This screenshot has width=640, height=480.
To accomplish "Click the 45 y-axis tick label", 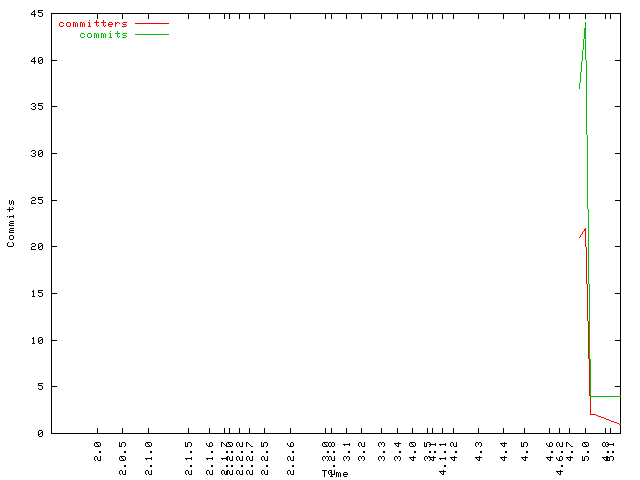I will 36,14.
